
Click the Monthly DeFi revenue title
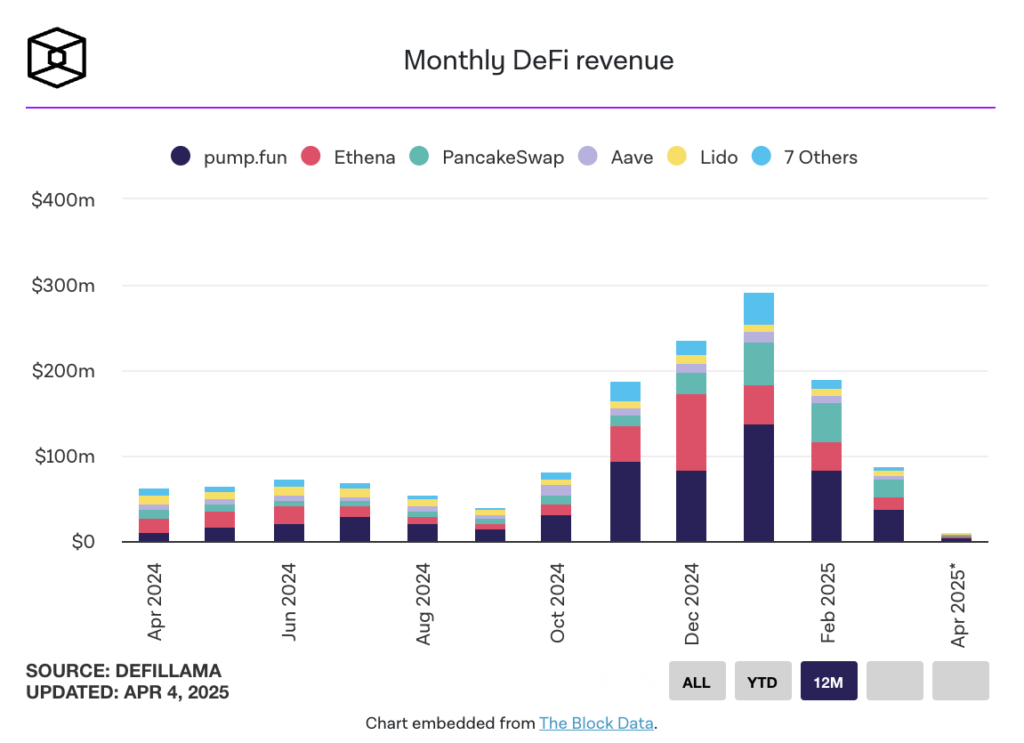click(x=538, y=60)
